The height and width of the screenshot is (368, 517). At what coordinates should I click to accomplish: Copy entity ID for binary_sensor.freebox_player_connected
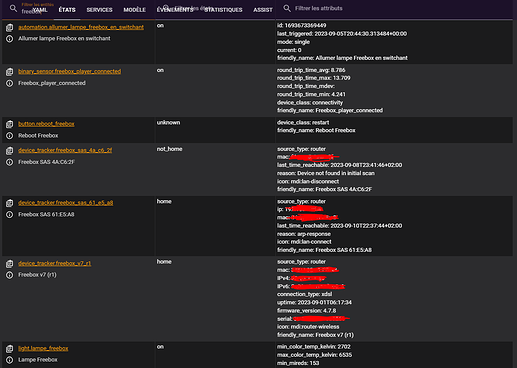(9, 72)
